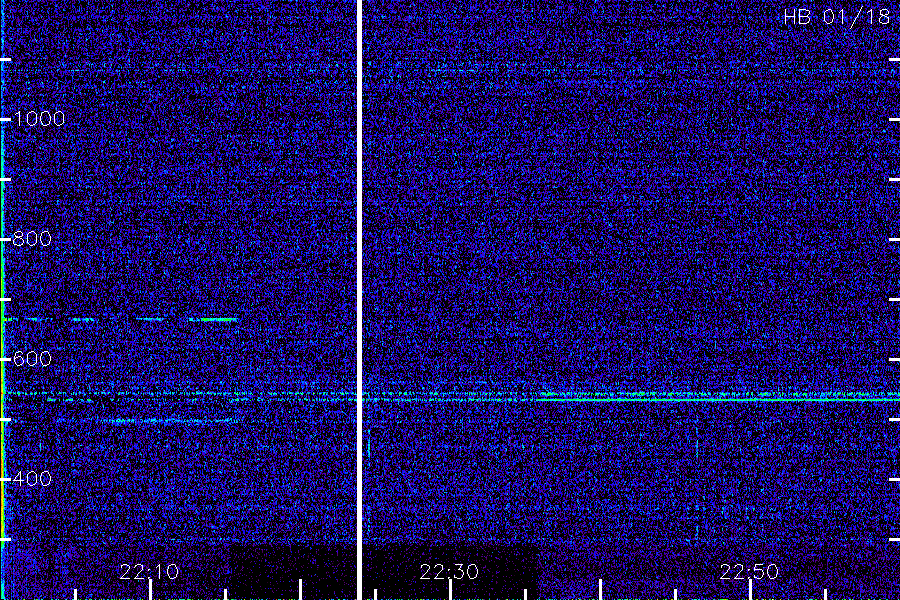Screen dimensions: 900x600
Task: Click the 600 frequency axis label
Action: point(32,359)
